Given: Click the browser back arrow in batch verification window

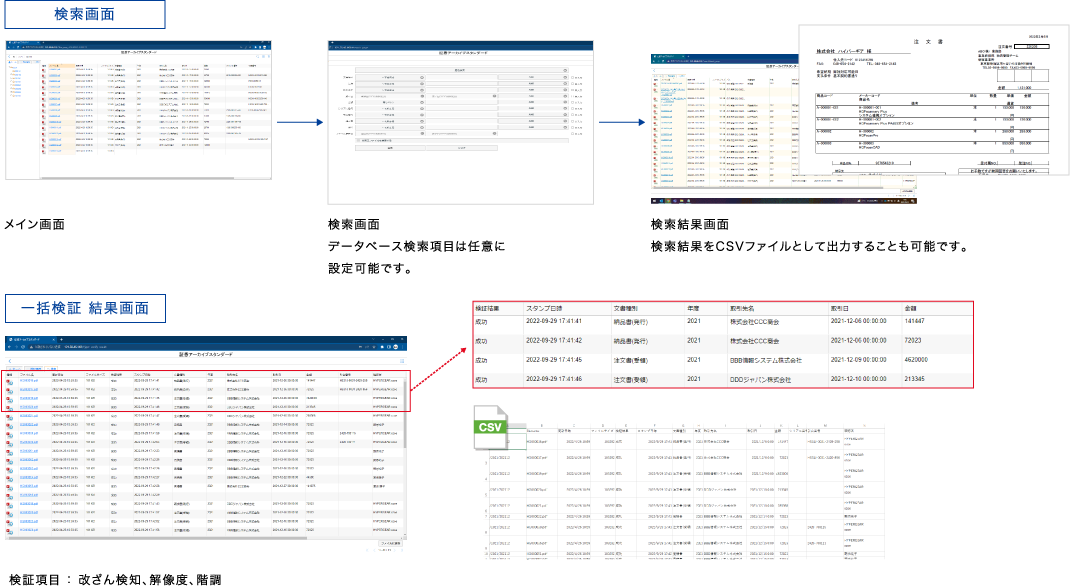Looking at the screenshot, I should coord(10,347).
